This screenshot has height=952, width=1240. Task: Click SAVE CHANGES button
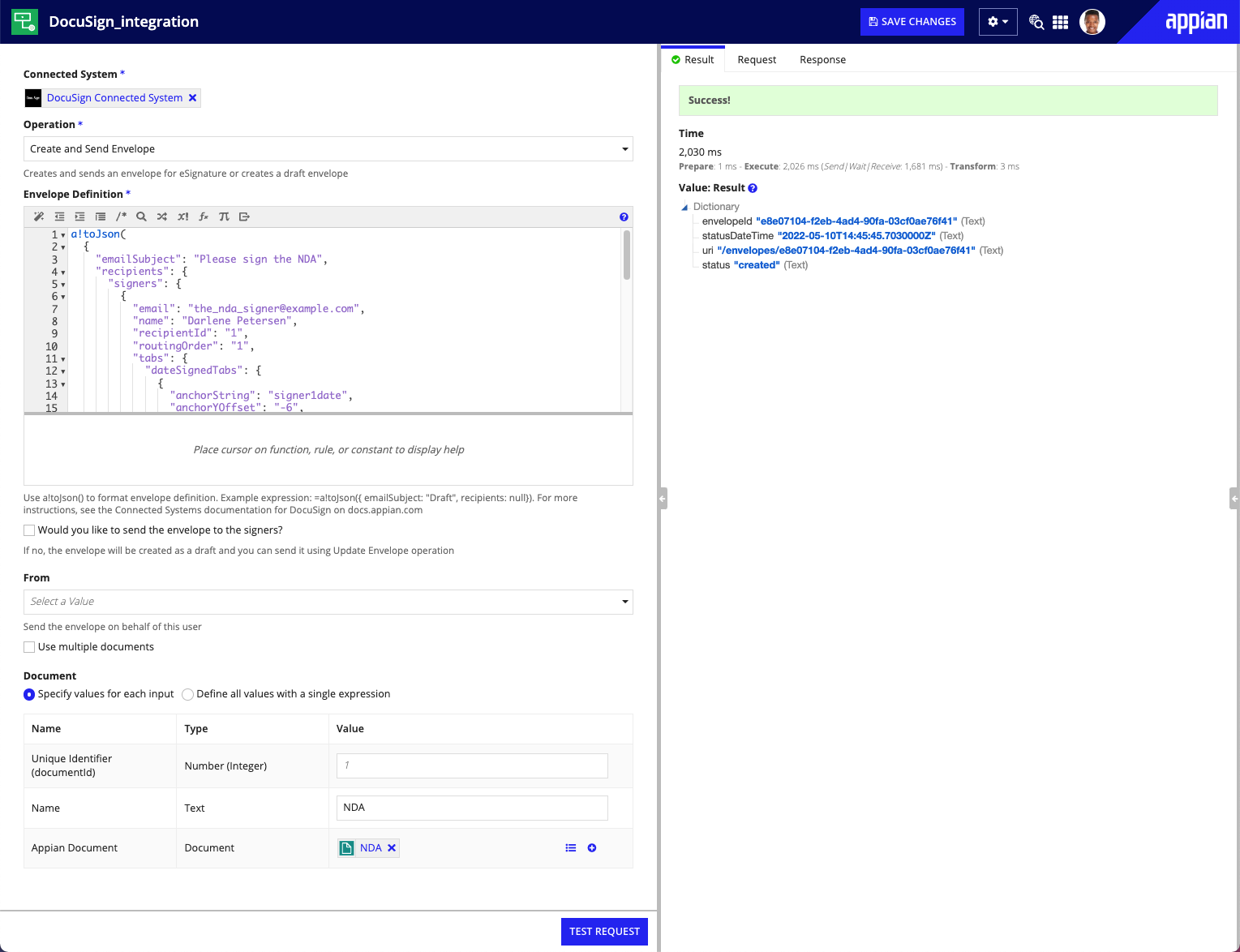click(912, 22)
